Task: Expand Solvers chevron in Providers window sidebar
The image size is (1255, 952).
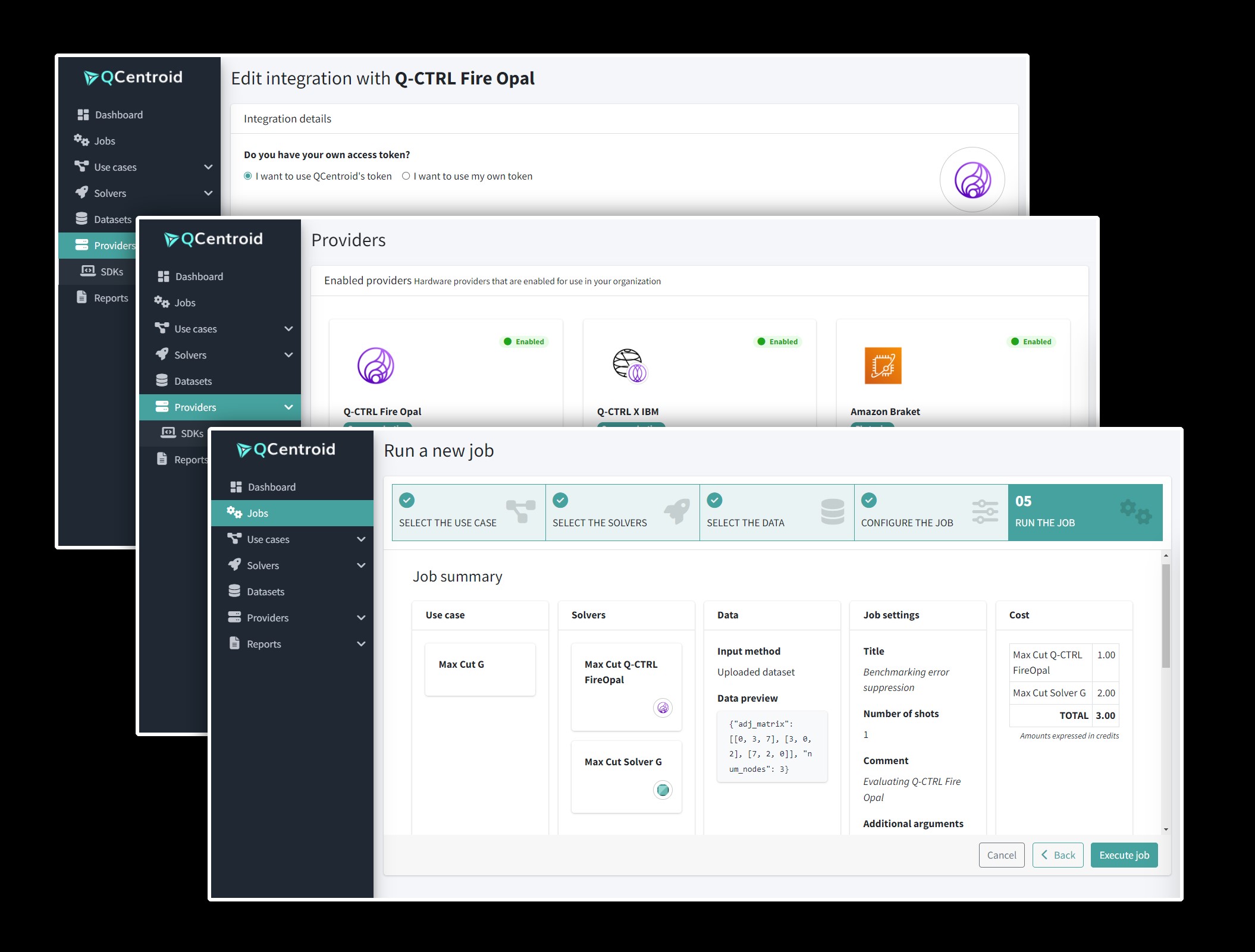Action: pyautogui.click(x=288, y=355)
